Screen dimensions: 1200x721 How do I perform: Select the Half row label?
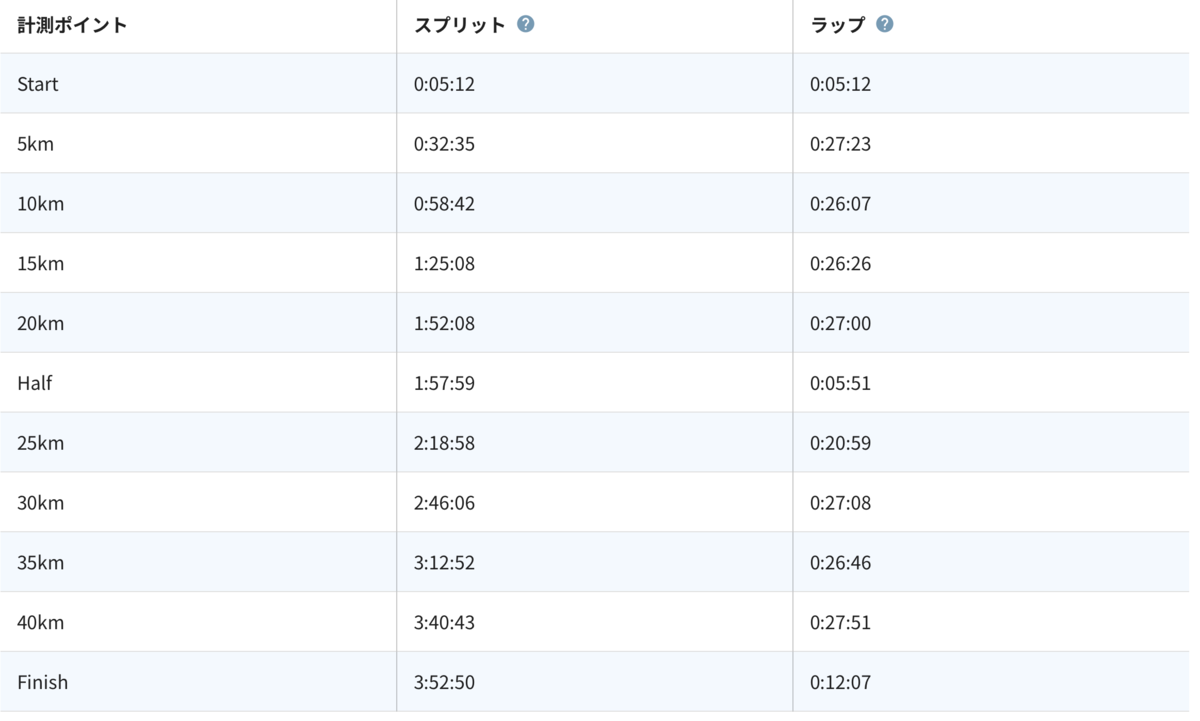(35, 383)
